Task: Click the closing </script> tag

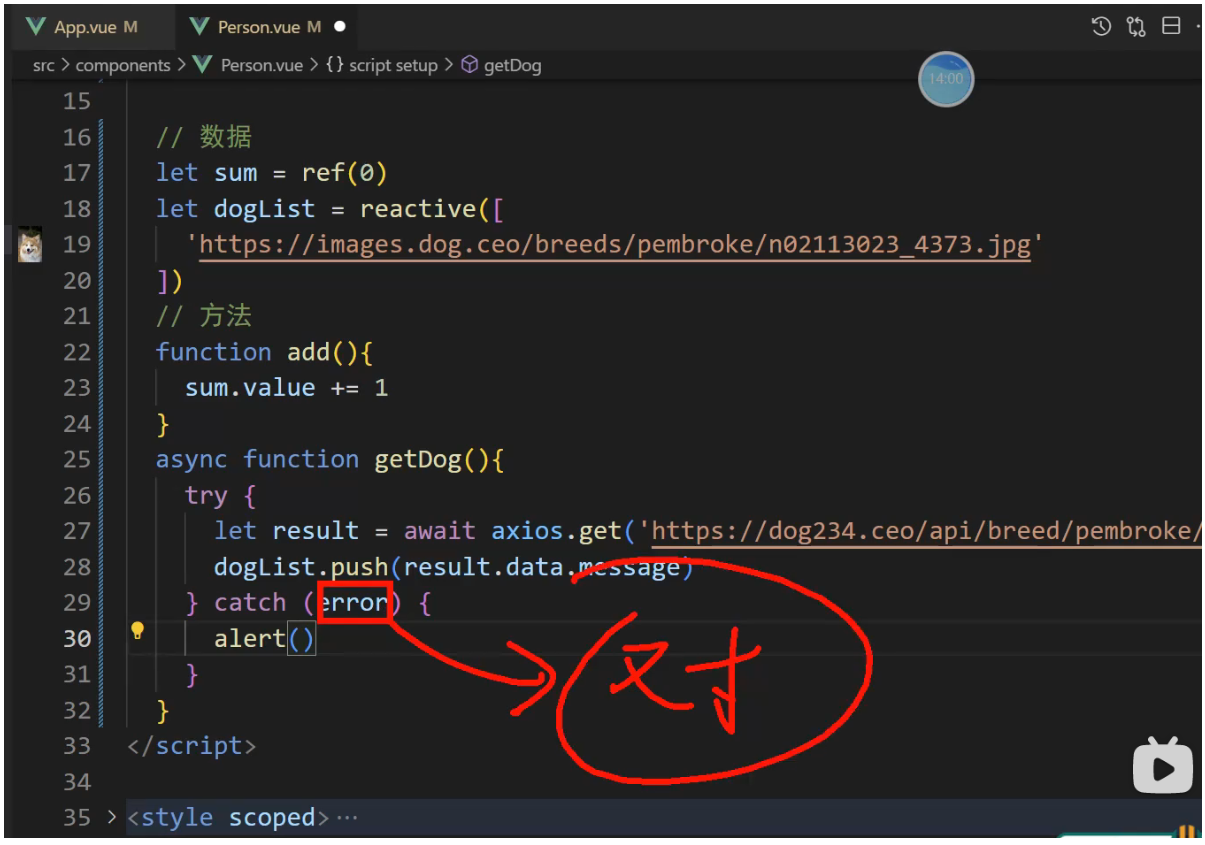Action: pos(192,746)
